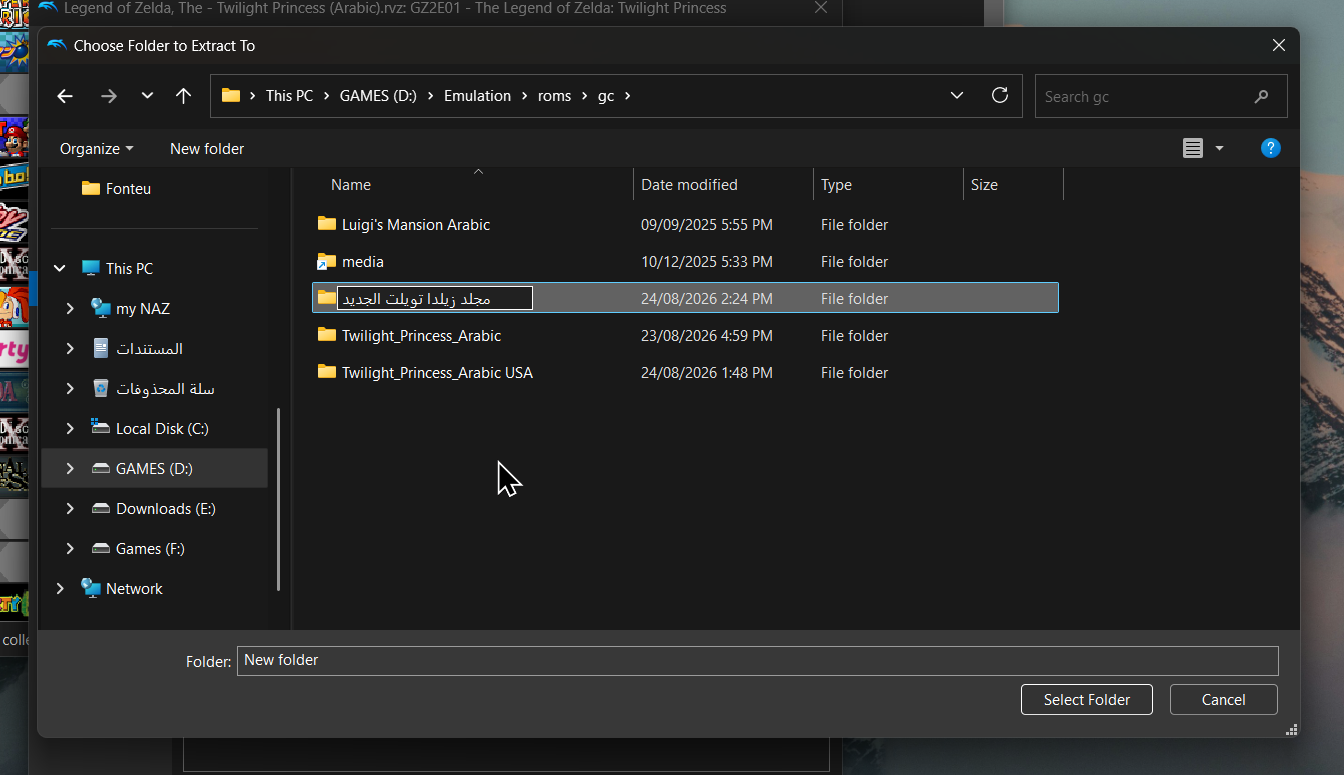Go up one folder level
Image resolution: width=1344 pixels, height=775 pixels.
(x=183, y=96)
